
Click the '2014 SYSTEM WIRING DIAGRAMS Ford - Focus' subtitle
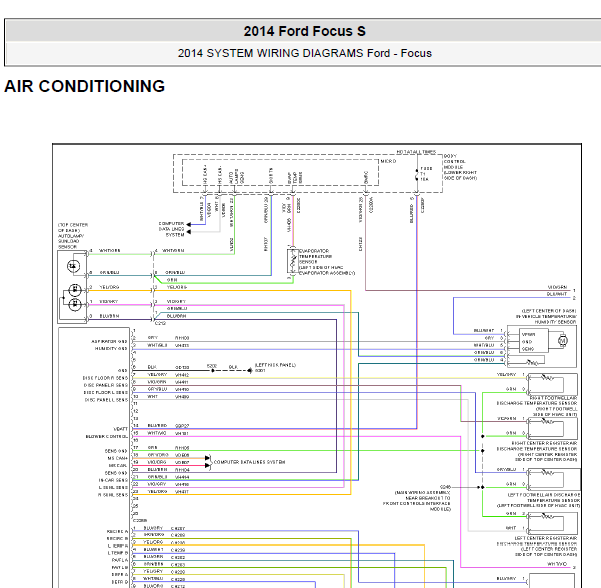click(x=304, y=53)
